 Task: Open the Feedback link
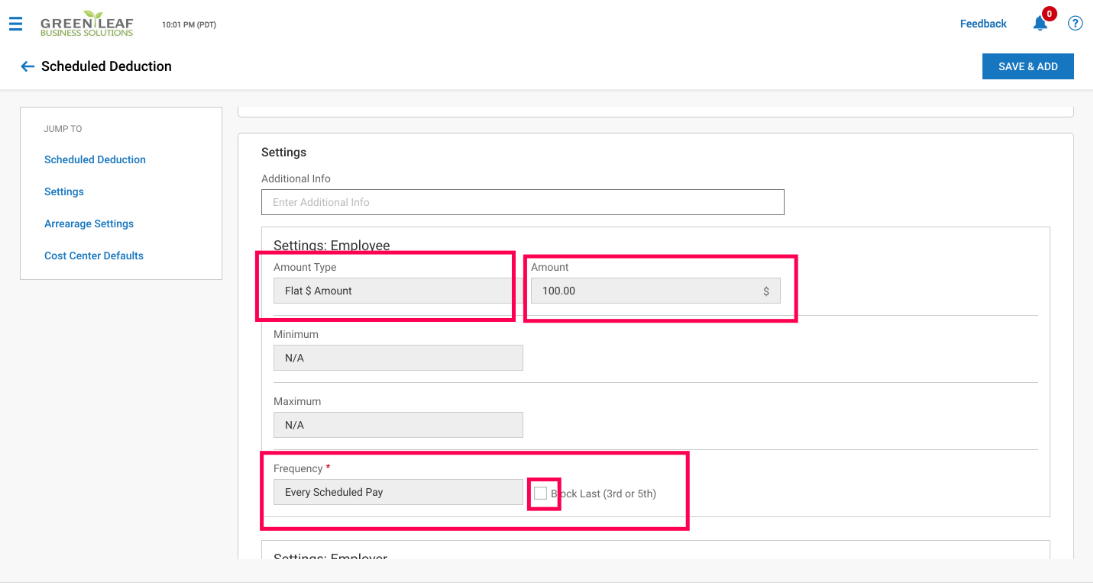[983, 24]
